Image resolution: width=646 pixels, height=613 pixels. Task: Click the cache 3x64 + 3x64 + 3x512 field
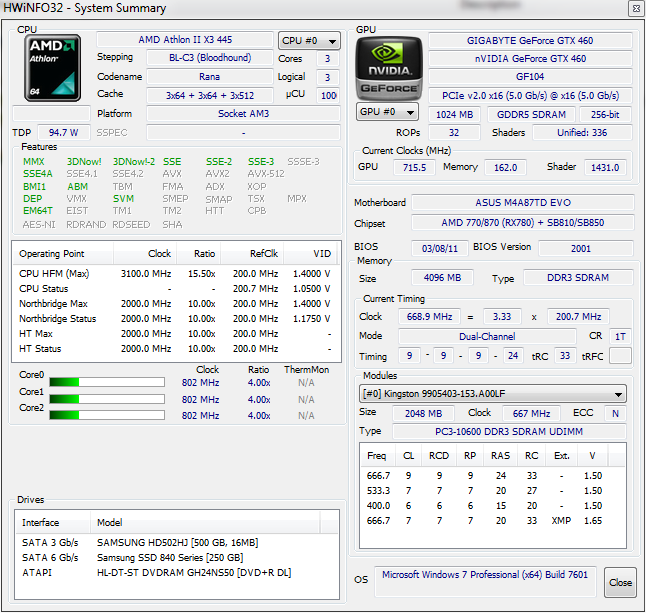coord(210,95)
